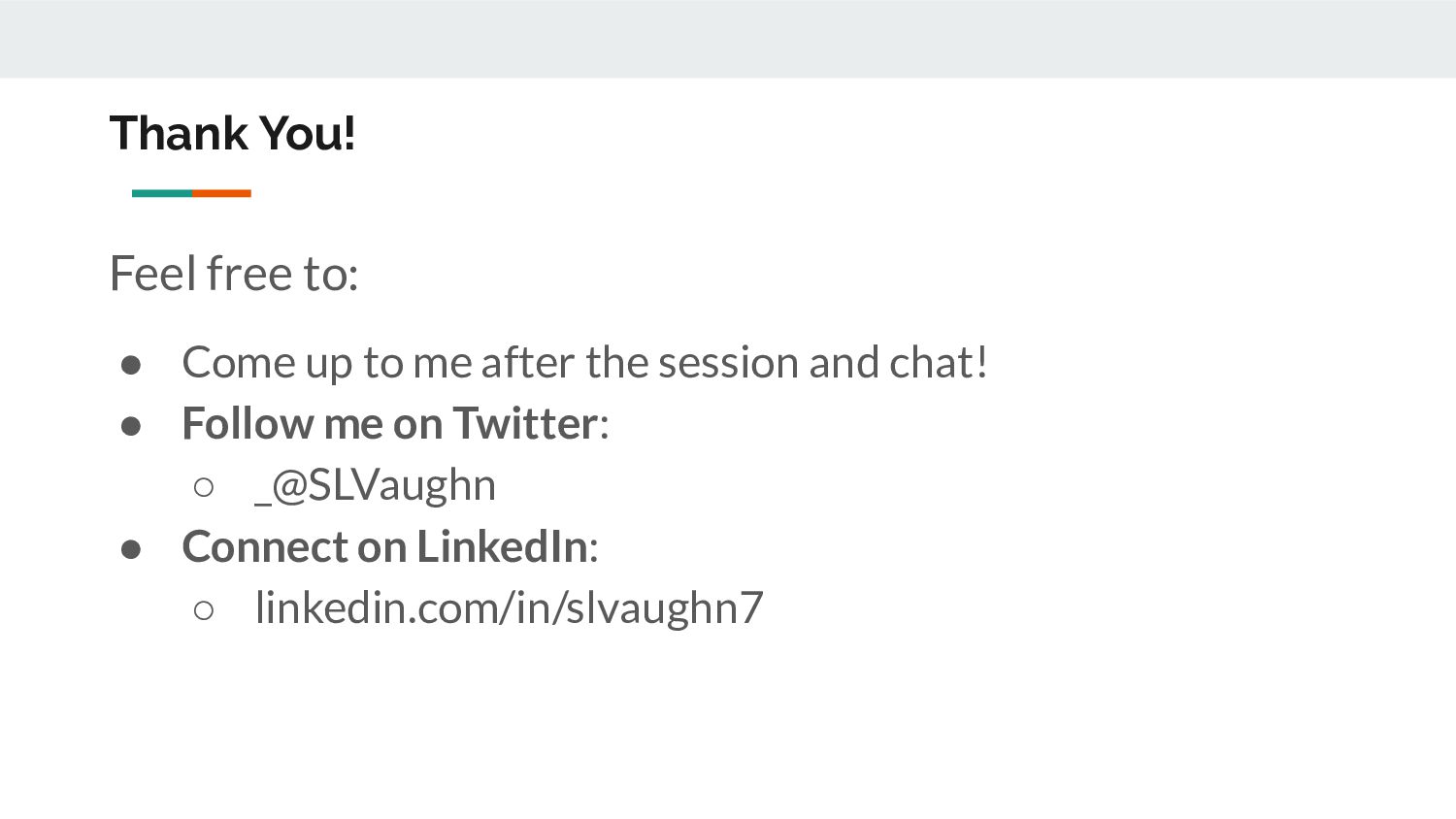
Task: Click the bullet dot before "Follow me on Twitter"
Action: pos(131,426)
